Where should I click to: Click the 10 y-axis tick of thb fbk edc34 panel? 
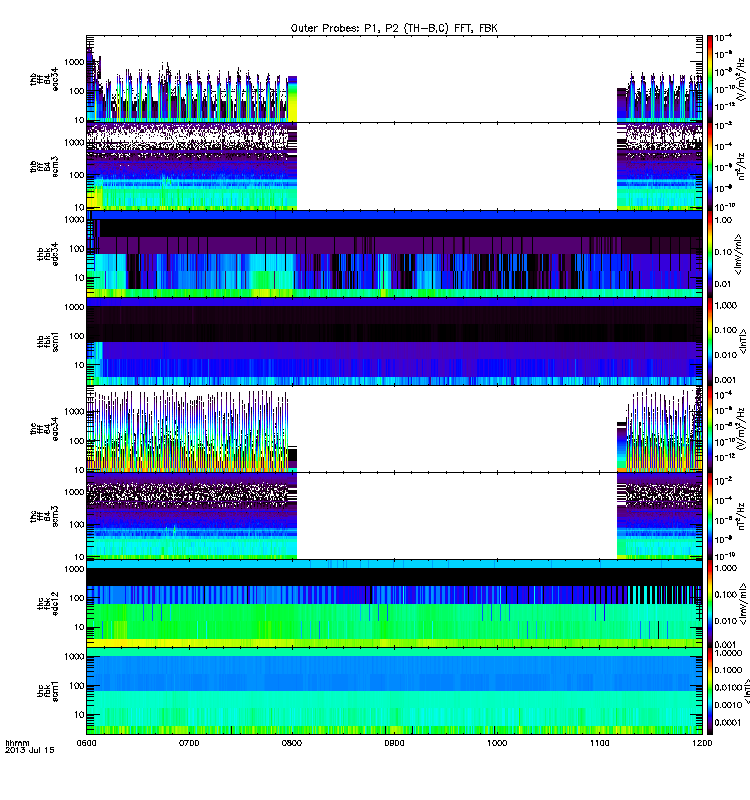pyautogui.click(x=79, y=278)
